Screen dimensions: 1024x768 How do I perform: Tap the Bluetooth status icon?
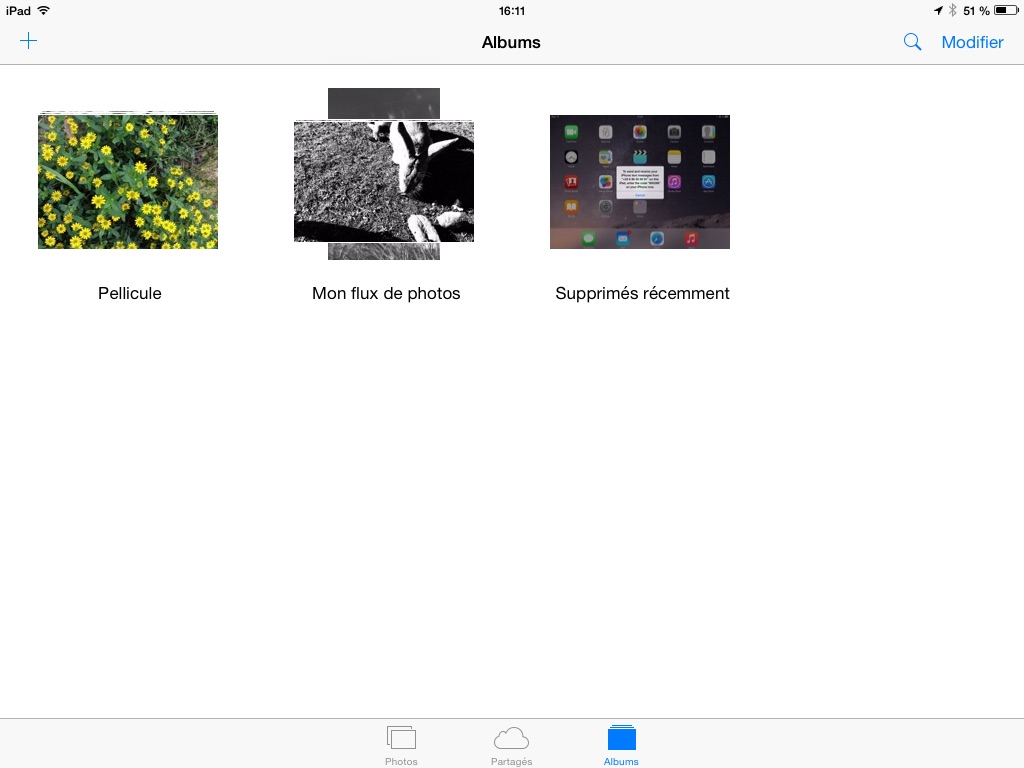pos(952,10)
